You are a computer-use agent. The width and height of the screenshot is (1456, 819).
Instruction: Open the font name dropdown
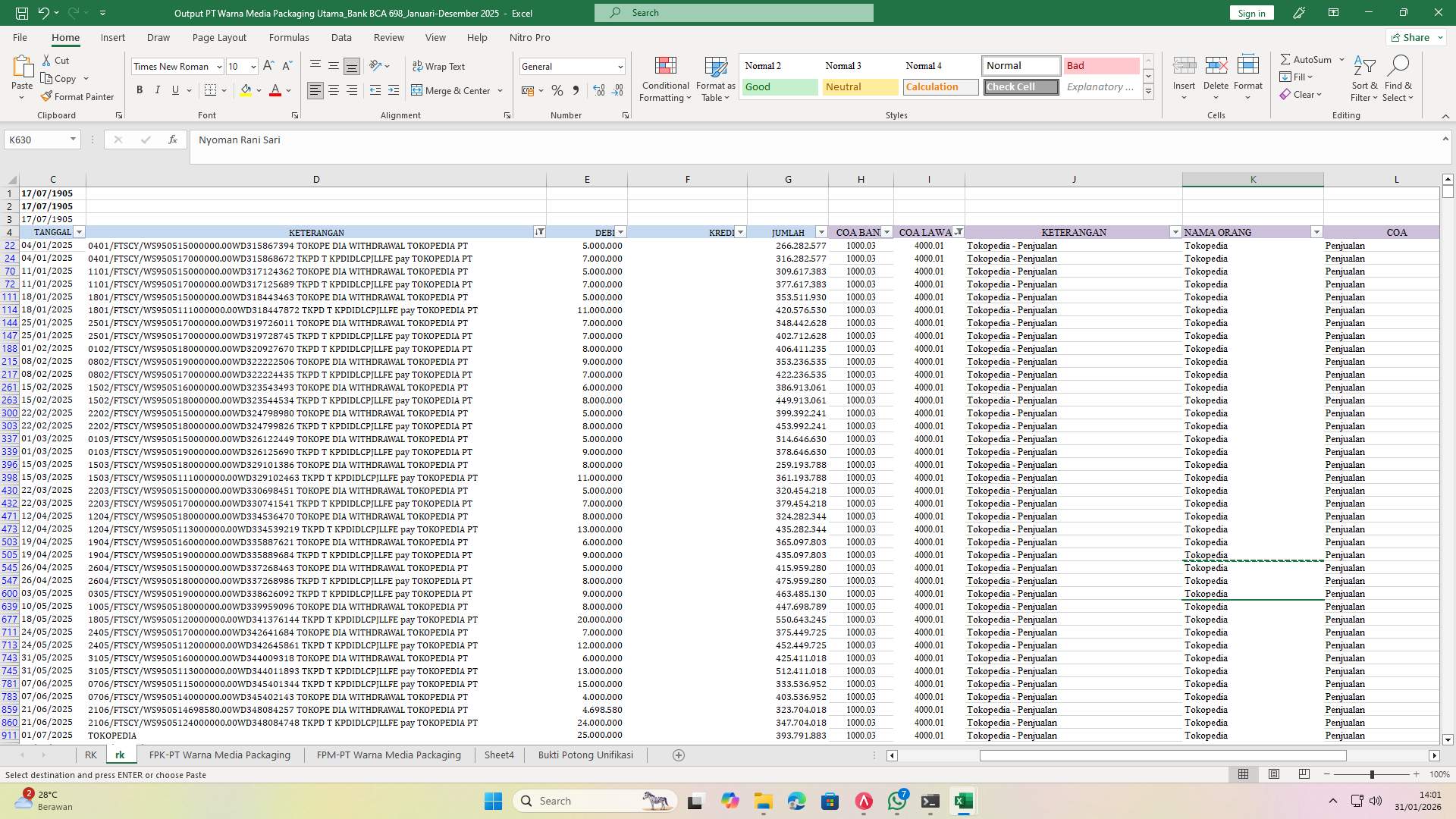coord(219,67)
